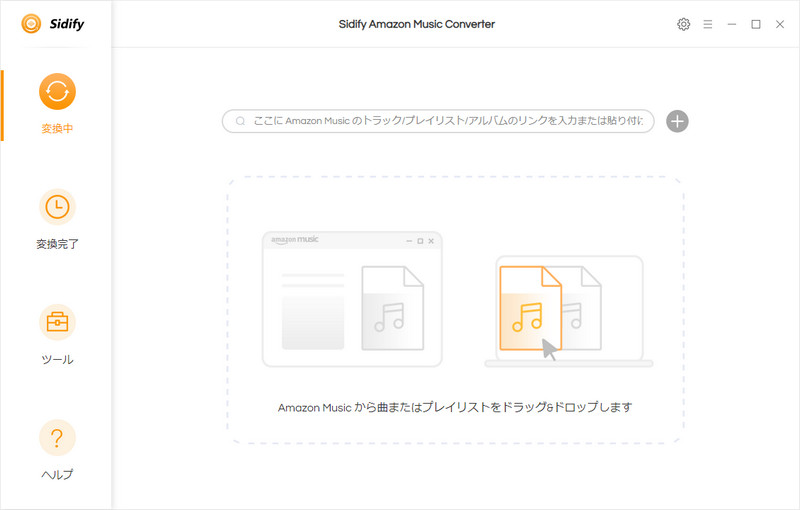Open the ツール toolbox section
Image resolution: width=800 pixels, height=510 pixels.
57,335
